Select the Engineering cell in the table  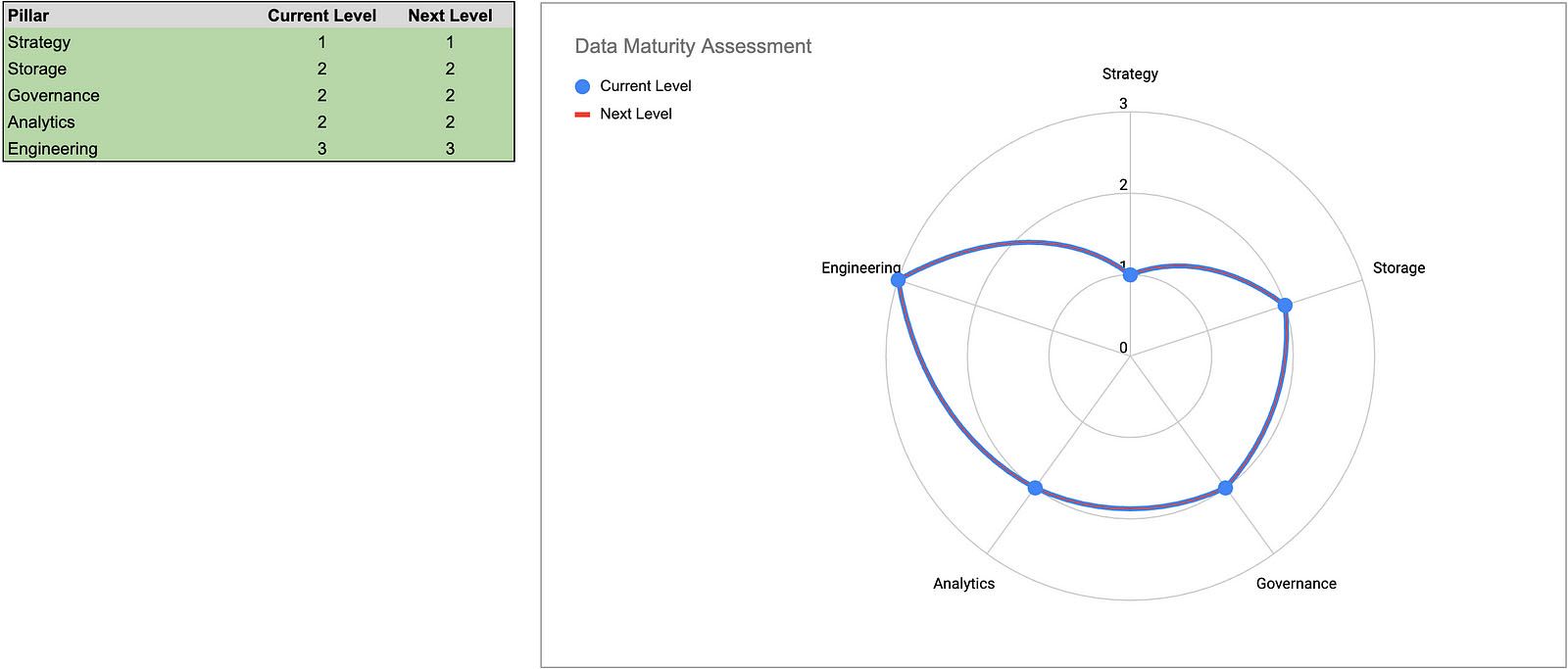[53, 149]
